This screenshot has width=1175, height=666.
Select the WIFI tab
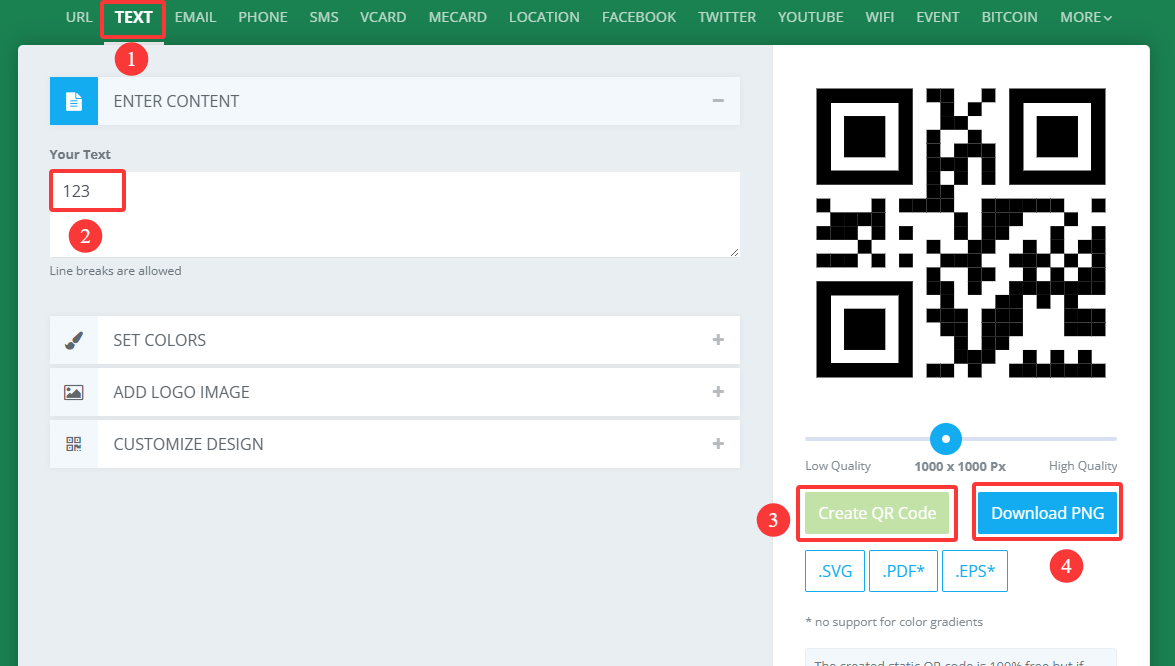(x=879, y=16)
